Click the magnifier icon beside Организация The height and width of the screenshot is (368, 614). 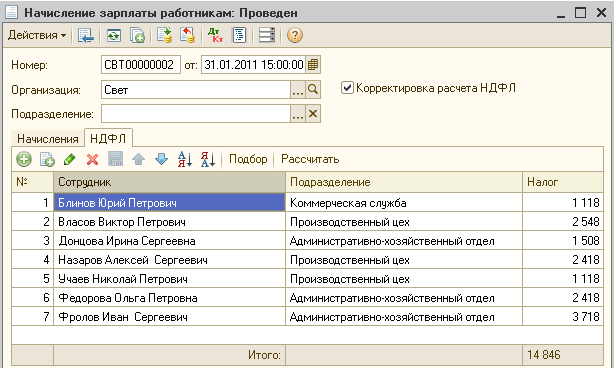pos(313,90)
